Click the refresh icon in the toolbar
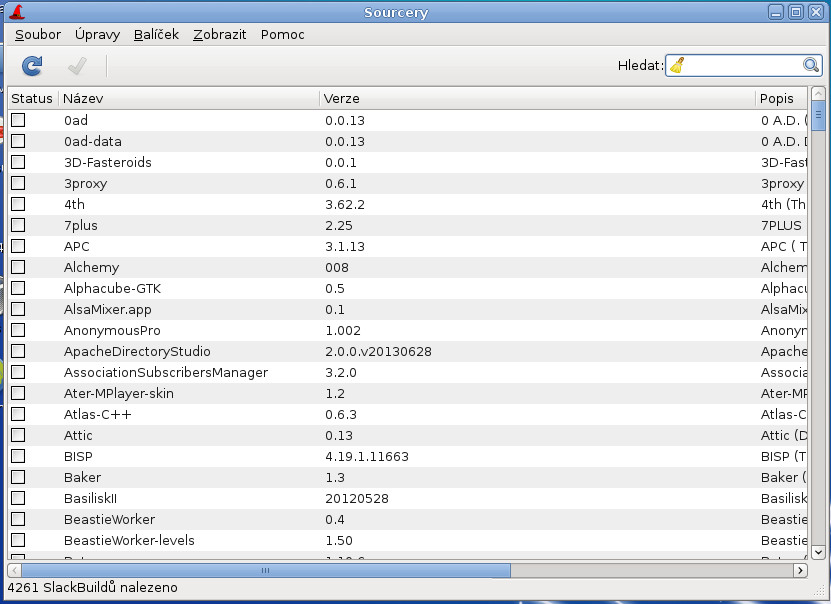Viewport: 831px width, 604px height. [x=32, y=66]
